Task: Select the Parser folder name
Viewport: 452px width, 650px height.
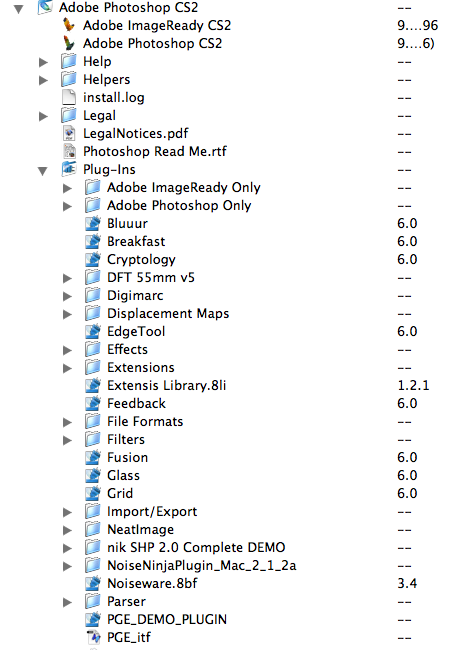Action: click(126, 601)
